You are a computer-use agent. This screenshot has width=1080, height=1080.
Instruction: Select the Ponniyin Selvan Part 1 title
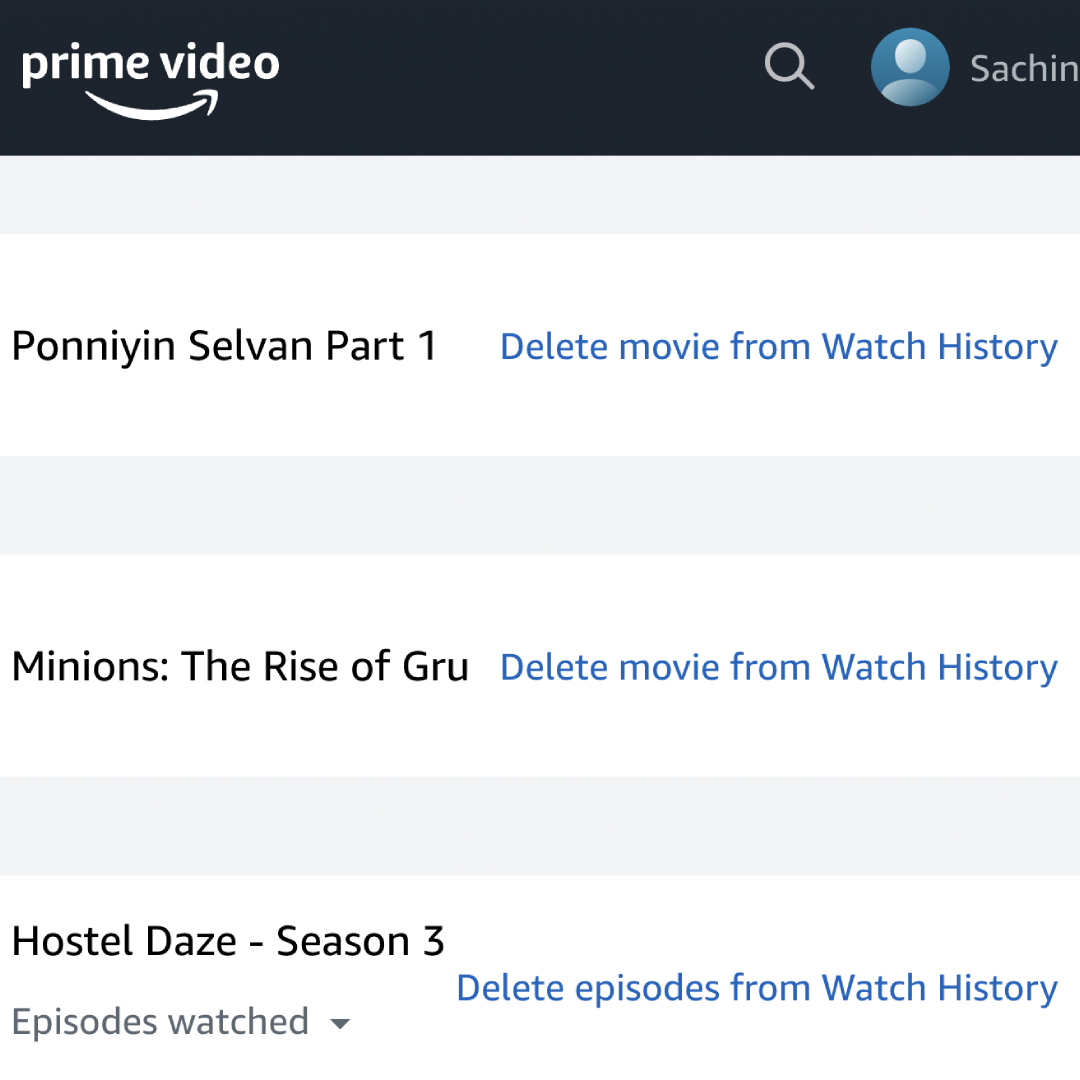click(x=225, y=346)
